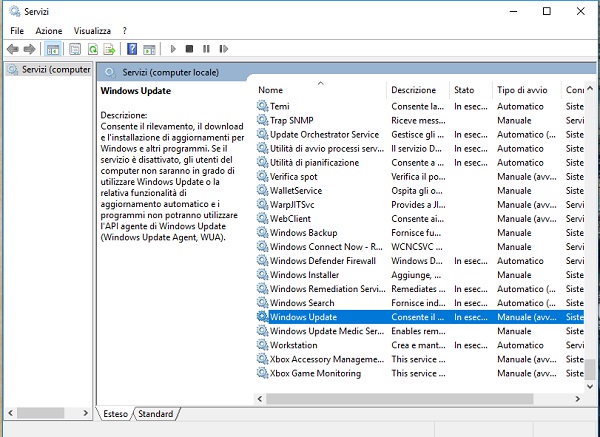Toggle the show/hide console tree icon
The height and width of the screenshot is (437, 600).
click(x=53, y=49)
